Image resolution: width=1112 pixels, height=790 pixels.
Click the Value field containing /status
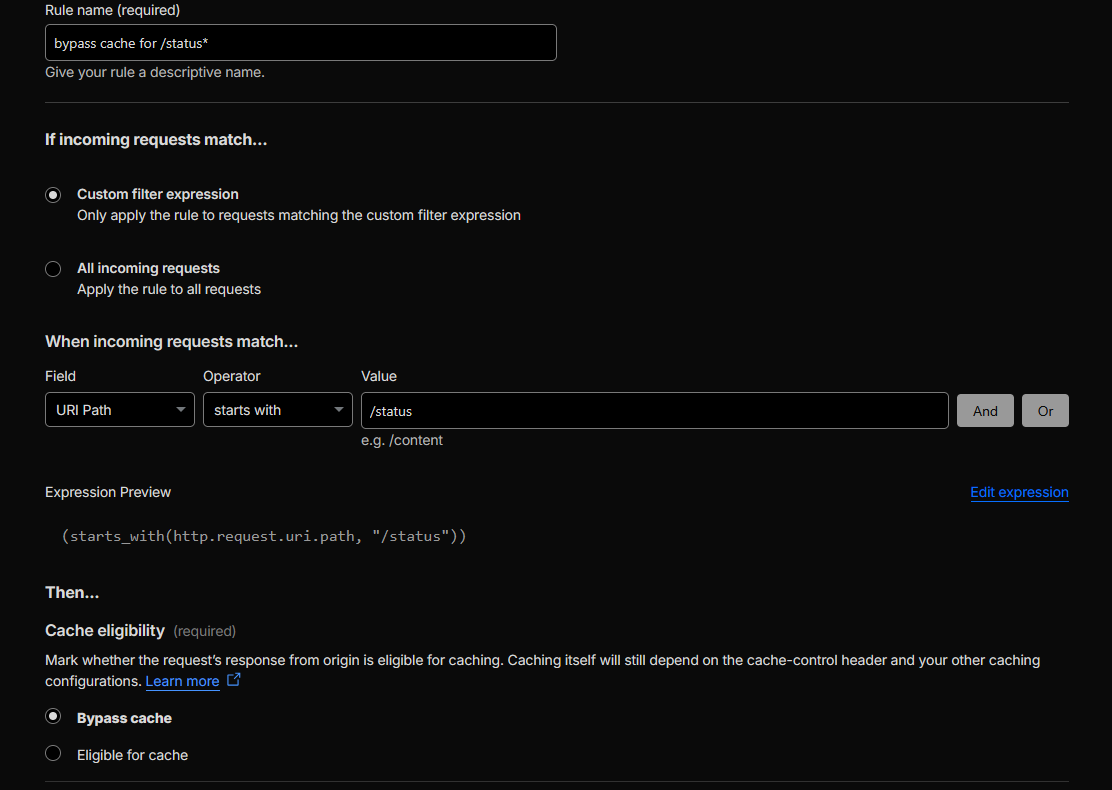(654, 410)
